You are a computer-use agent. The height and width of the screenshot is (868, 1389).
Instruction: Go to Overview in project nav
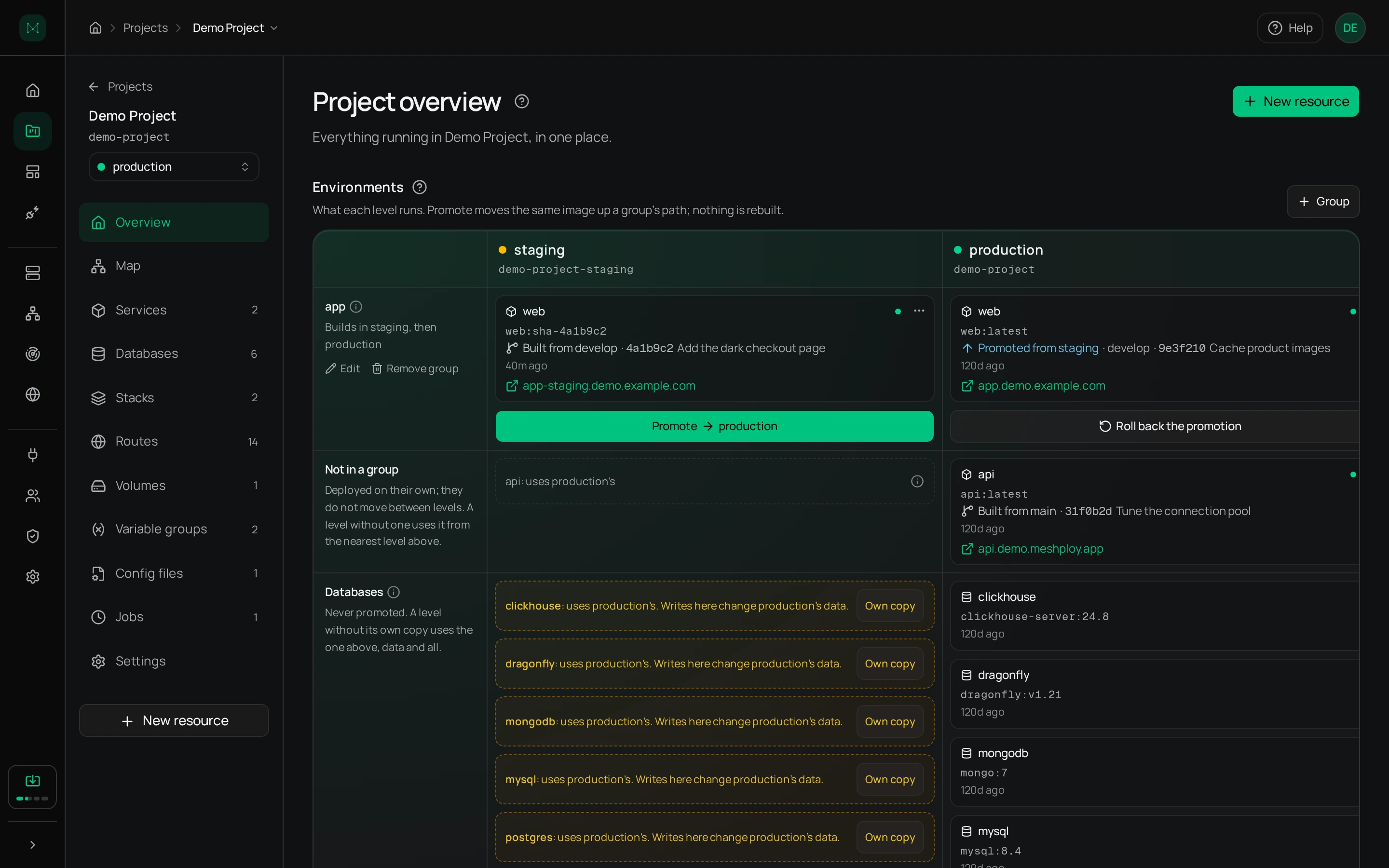pos(174,222)
